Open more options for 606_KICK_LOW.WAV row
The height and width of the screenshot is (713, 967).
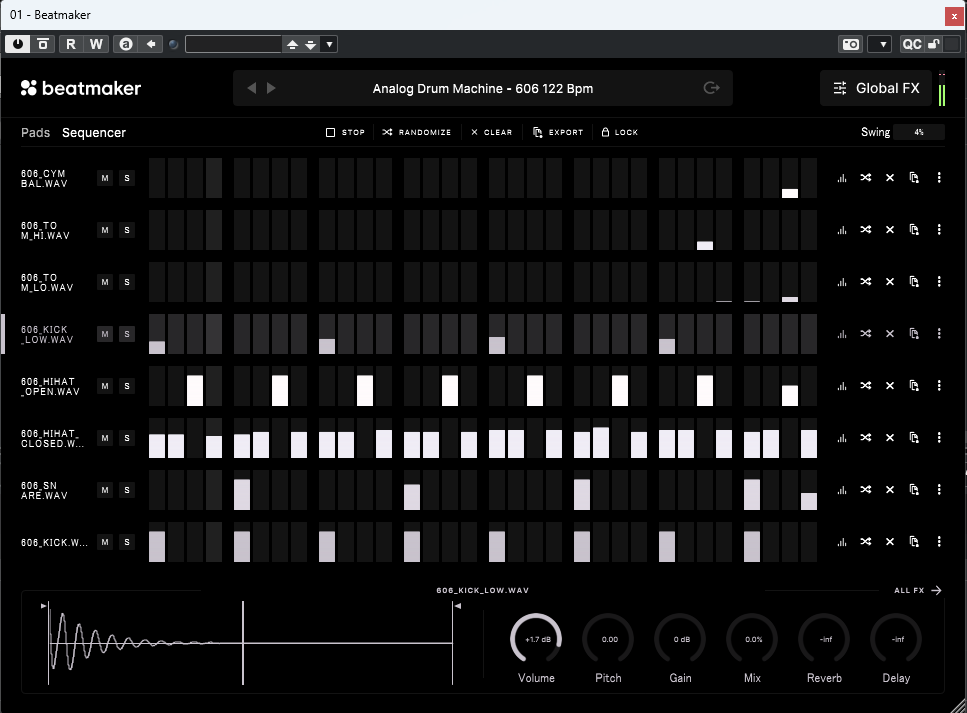click(x=939, y=334)
